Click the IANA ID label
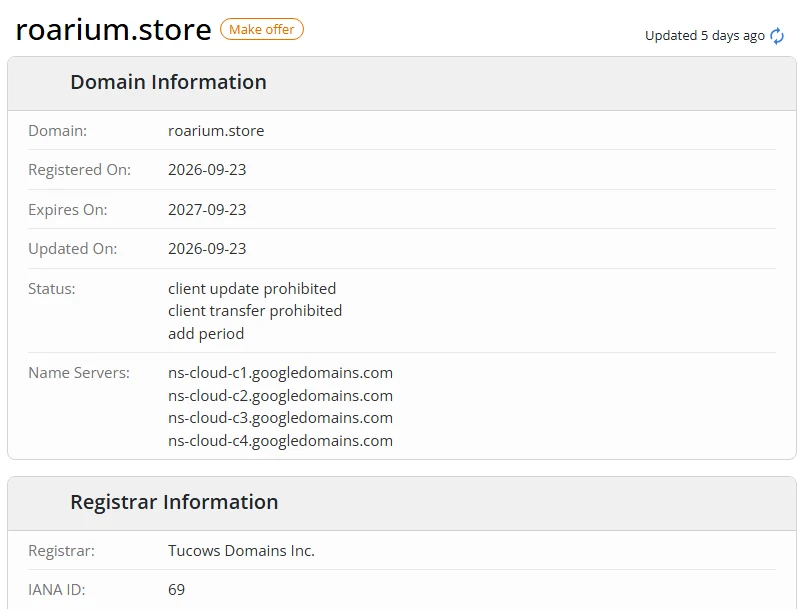Screen dimensions: 804x609 click(56, 590)
